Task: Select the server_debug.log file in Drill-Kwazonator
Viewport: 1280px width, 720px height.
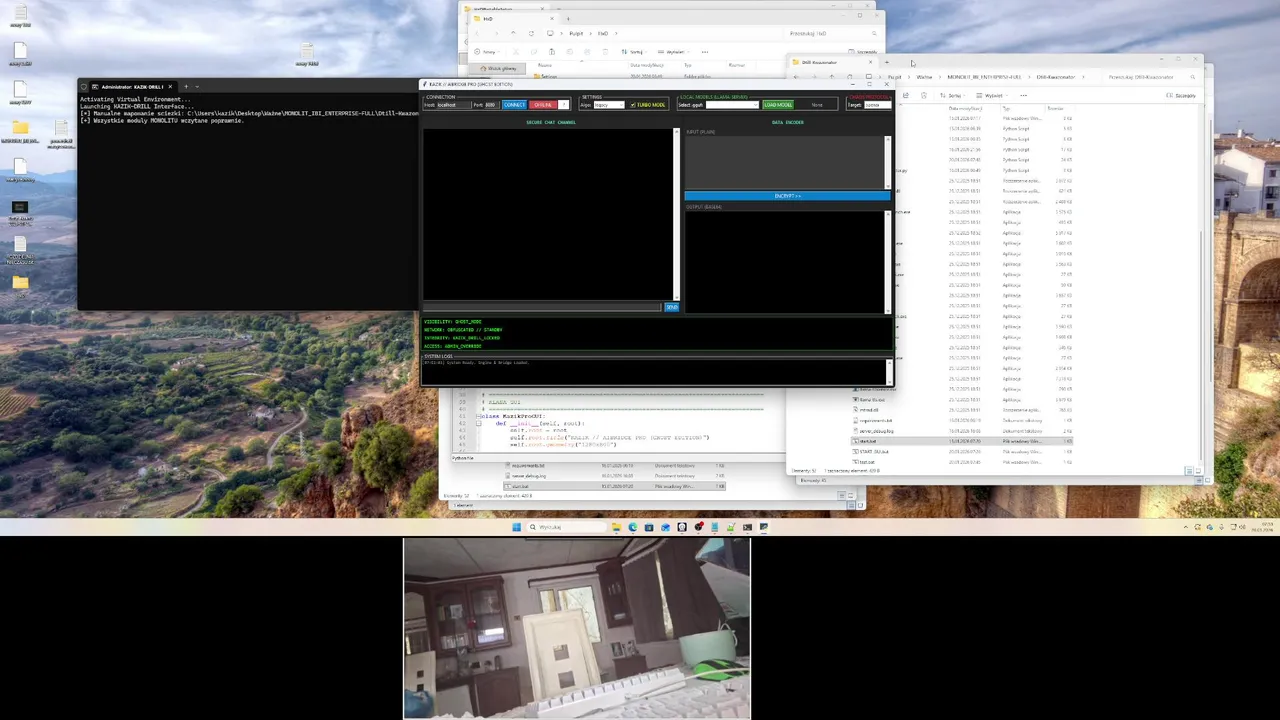Action: pos(873,431)
